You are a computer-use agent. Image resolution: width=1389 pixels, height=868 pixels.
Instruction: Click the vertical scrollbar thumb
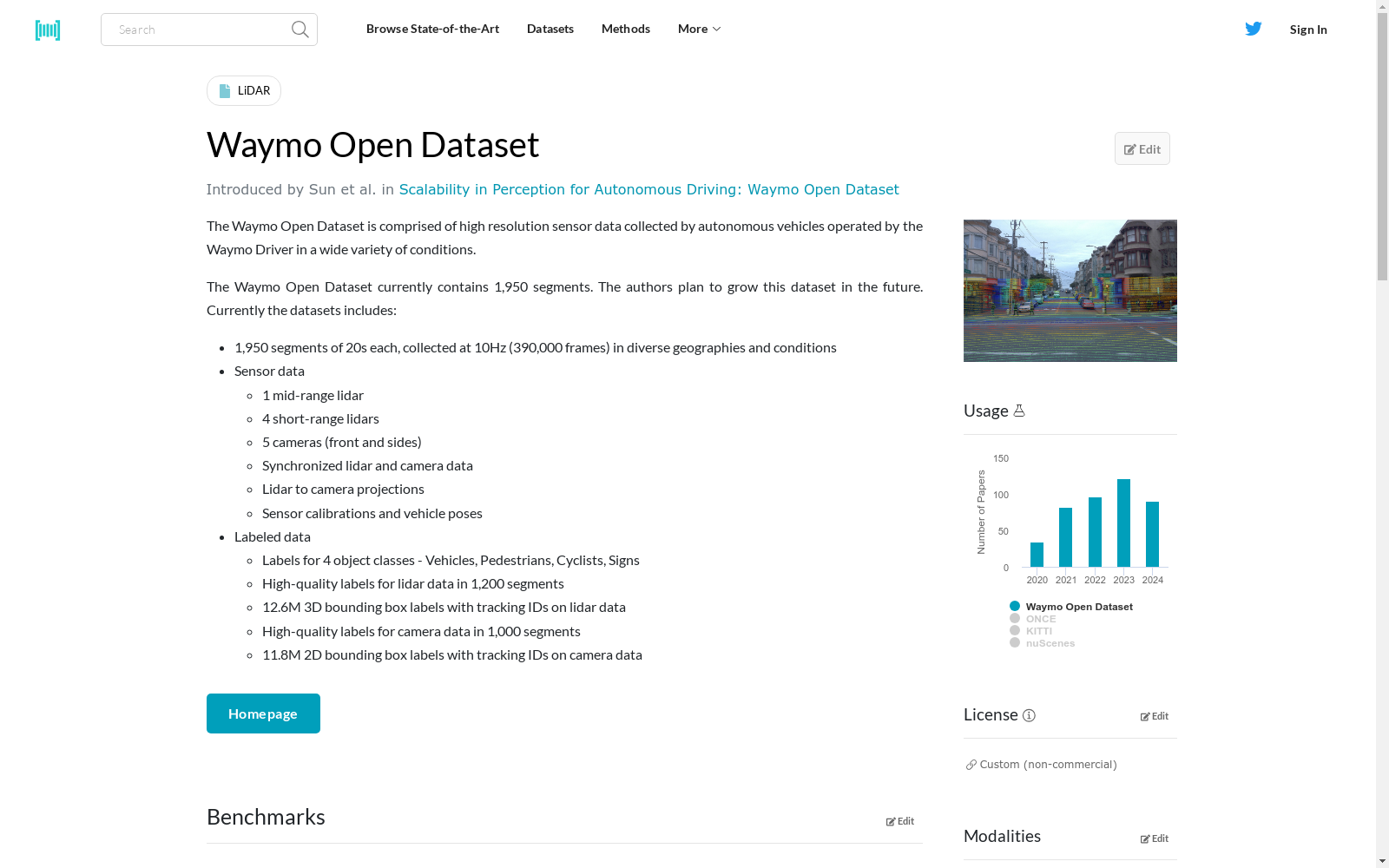[1382, 147]
